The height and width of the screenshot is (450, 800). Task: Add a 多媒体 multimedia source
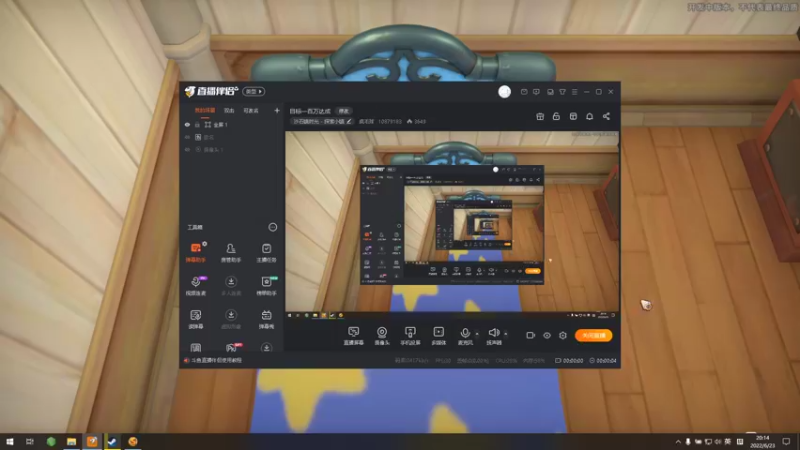(x=439, y=336)
